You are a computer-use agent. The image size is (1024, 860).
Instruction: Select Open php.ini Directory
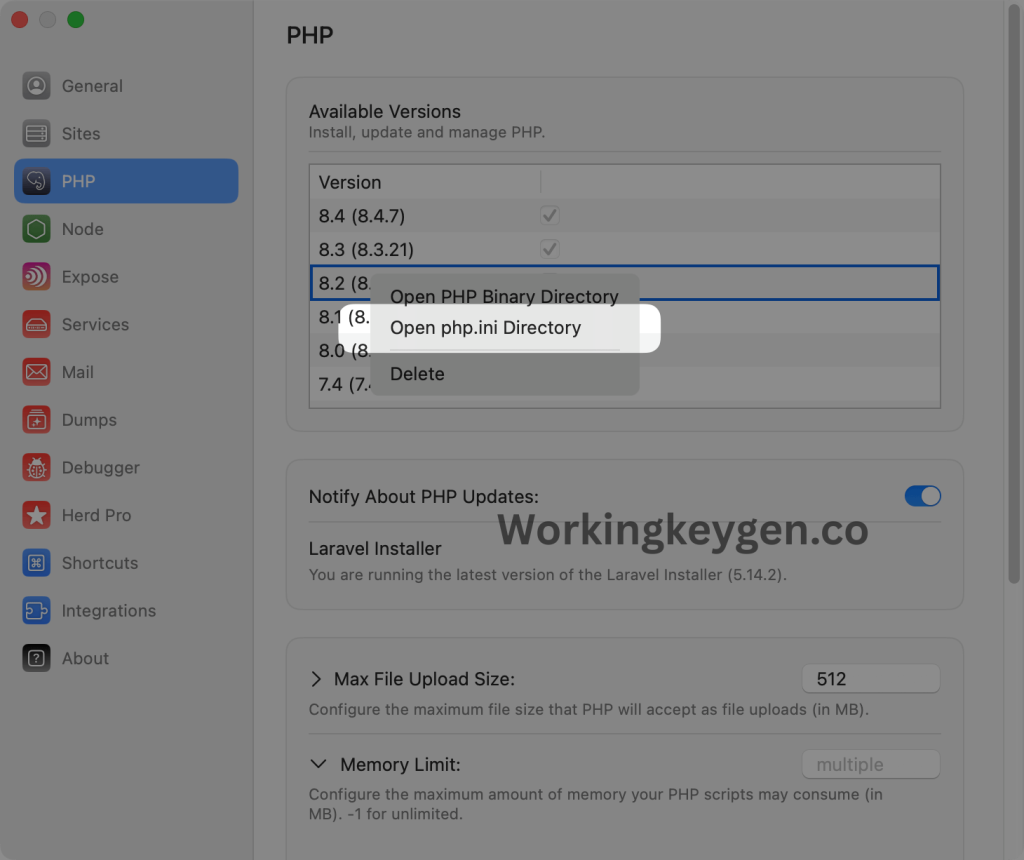coord(486,327)
